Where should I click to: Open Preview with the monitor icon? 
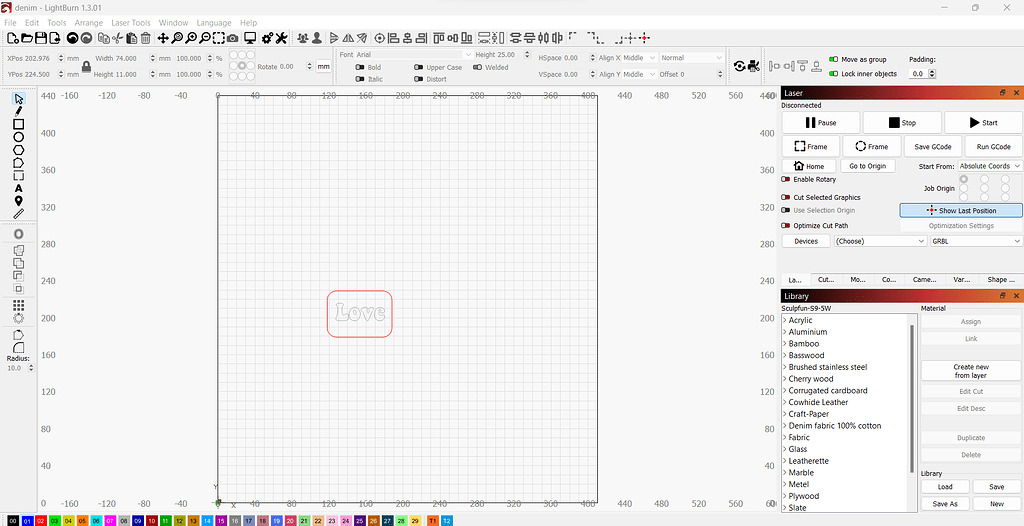(x=249, y=39)
